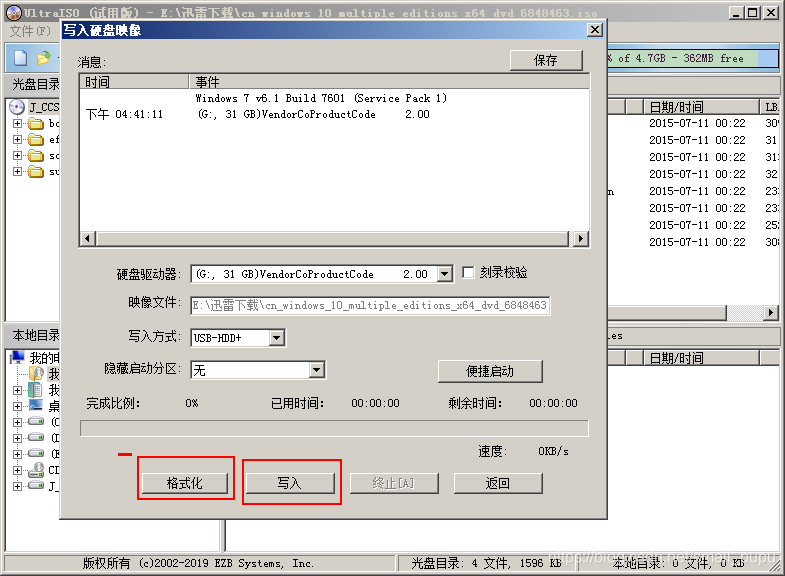
Task: Close the Write Disk Image dialog
Action: 594,30
